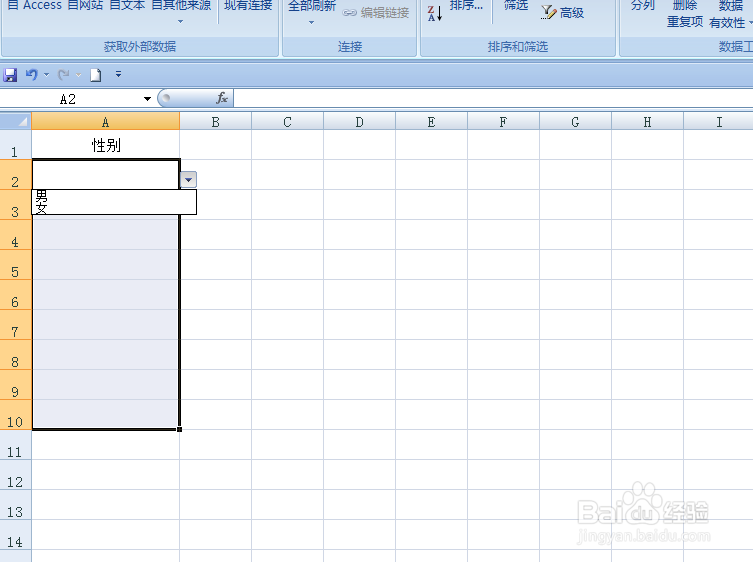Click the 编辑链接 edit links button
This screenshot has height=562, width=753.
click(x=376, y=12)
